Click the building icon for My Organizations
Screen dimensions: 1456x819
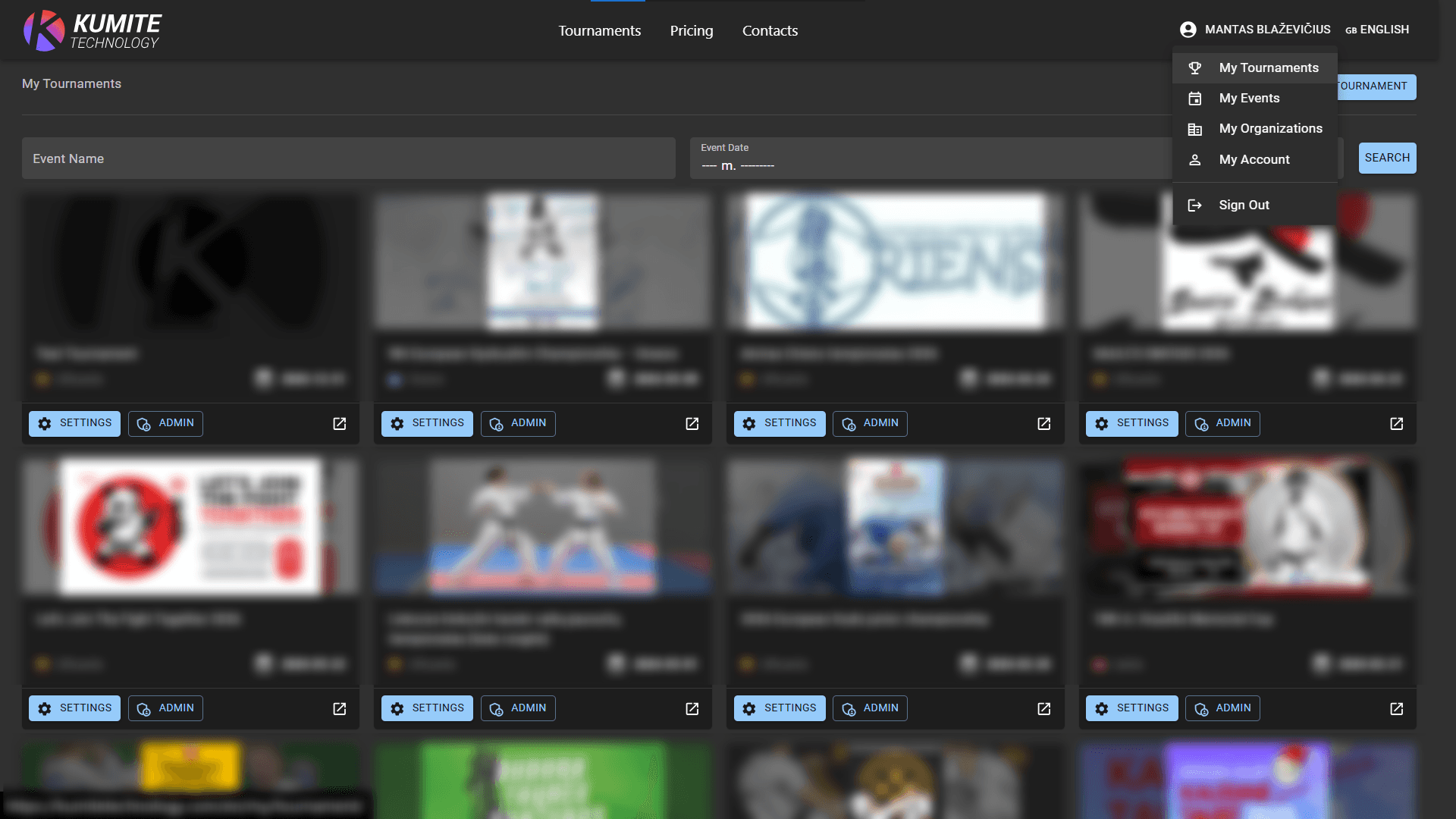1195,129
